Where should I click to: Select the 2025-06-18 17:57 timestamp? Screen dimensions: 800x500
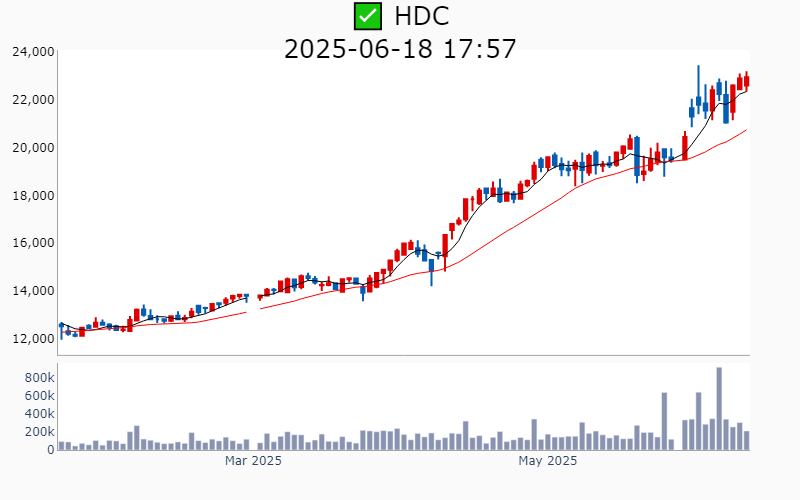pos(400,49)
